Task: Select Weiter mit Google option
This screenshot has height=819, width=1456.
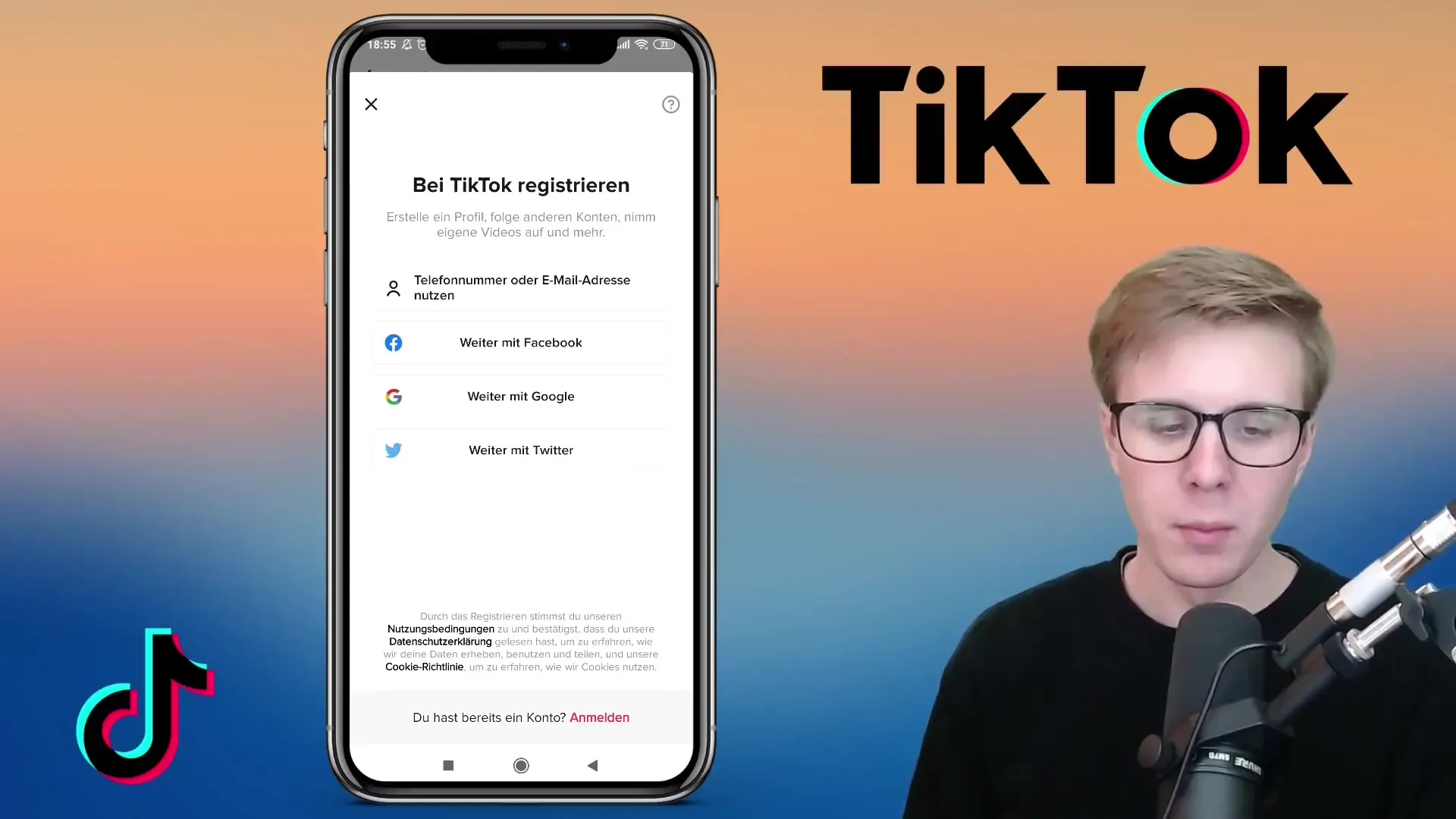Action: [x=521, y=396]
